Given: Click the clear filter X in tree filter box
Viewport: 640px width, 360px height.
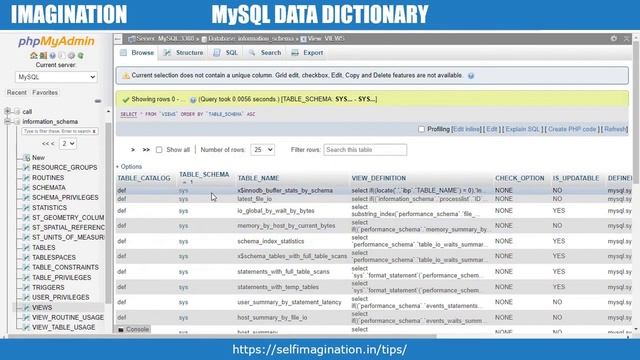Looking at the screenshot, I should click(x=94, y=131).
